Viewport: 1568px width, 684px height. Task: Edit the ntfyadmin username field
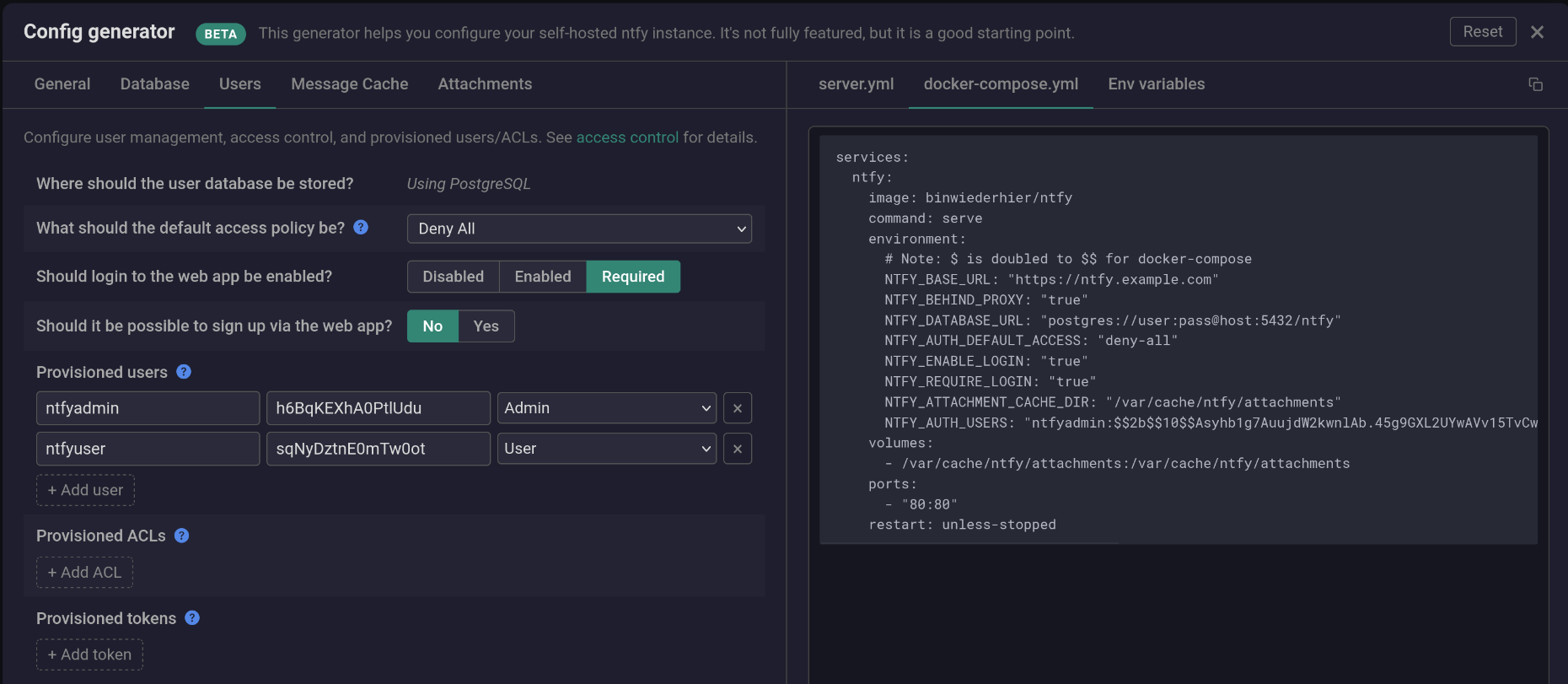[148, 408]
